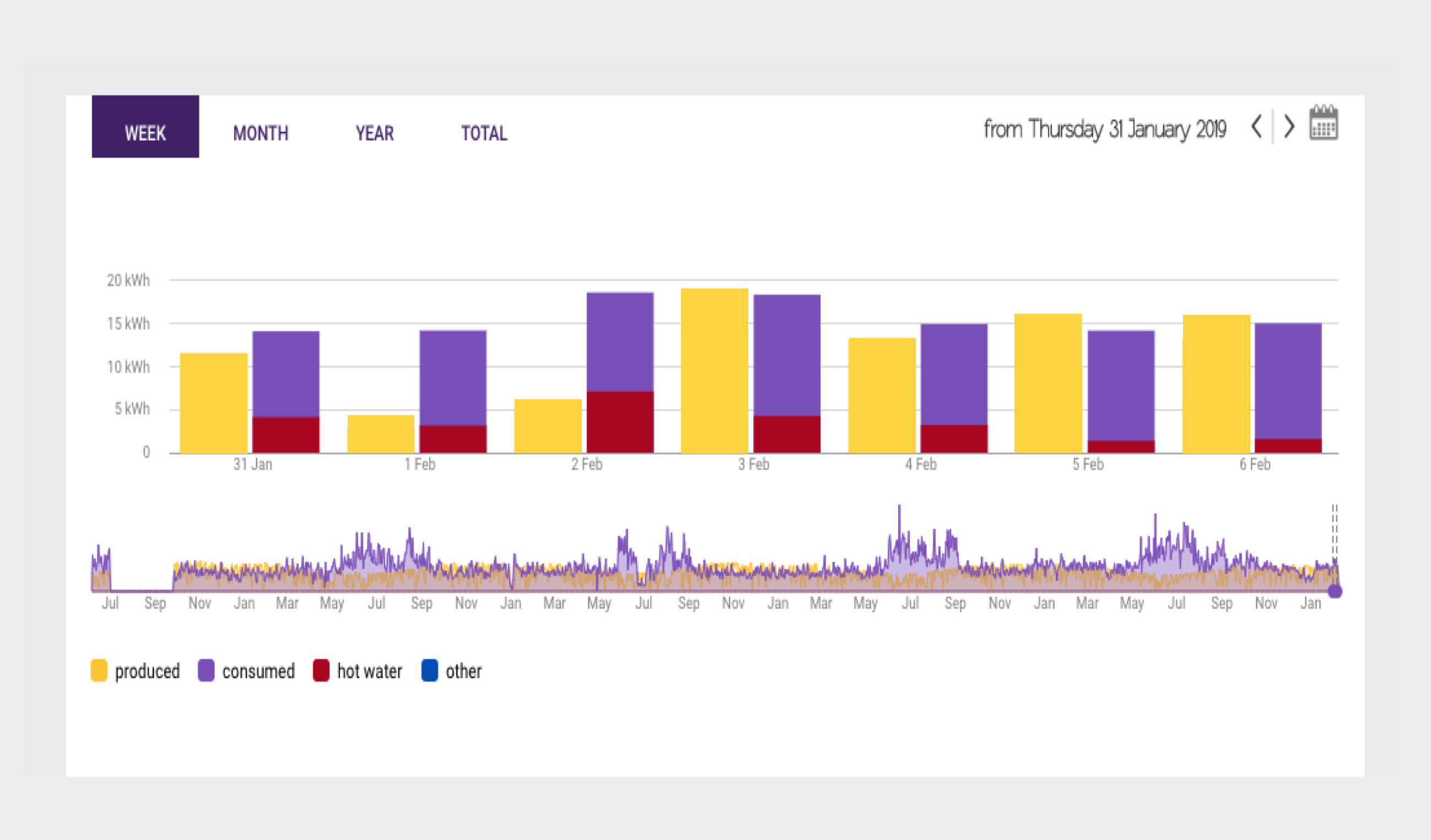Toggle the blue other legend swatch
This screenshot has width=1431, height=840.
[x=429, y=670]
